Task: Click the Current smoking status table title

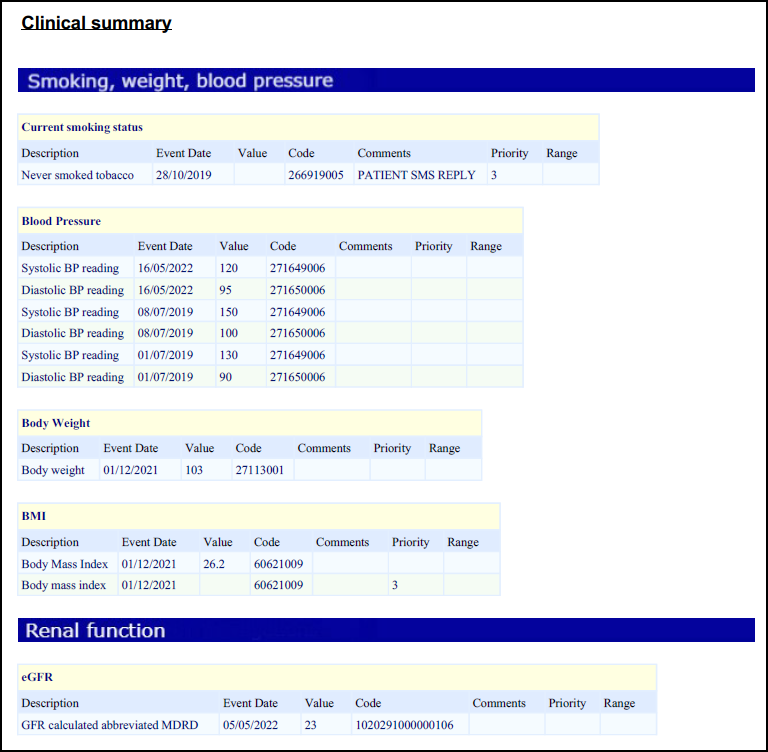Action: 82,128
